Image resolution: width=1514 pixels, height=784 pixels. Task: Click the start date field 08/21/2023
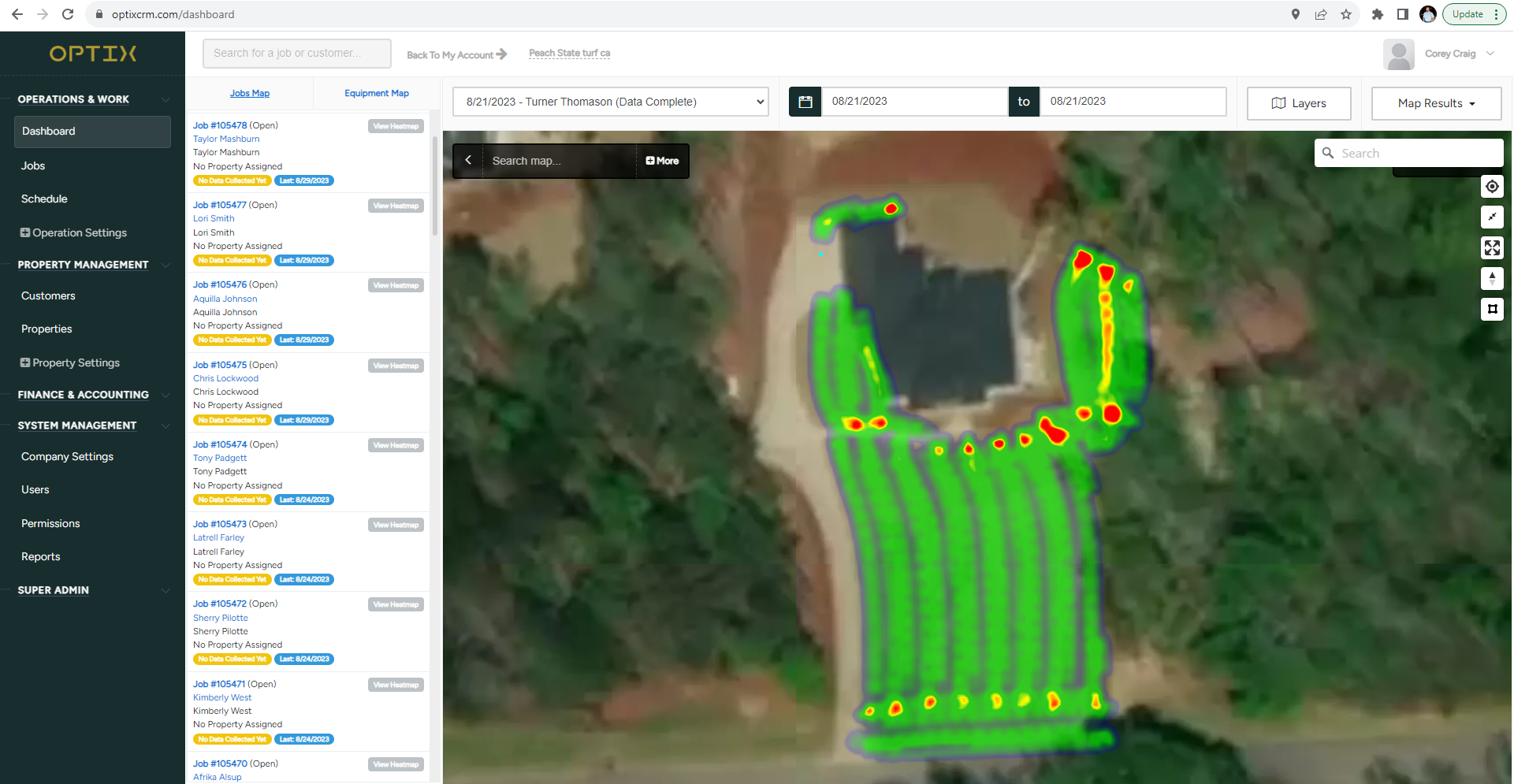pos(914,101)
